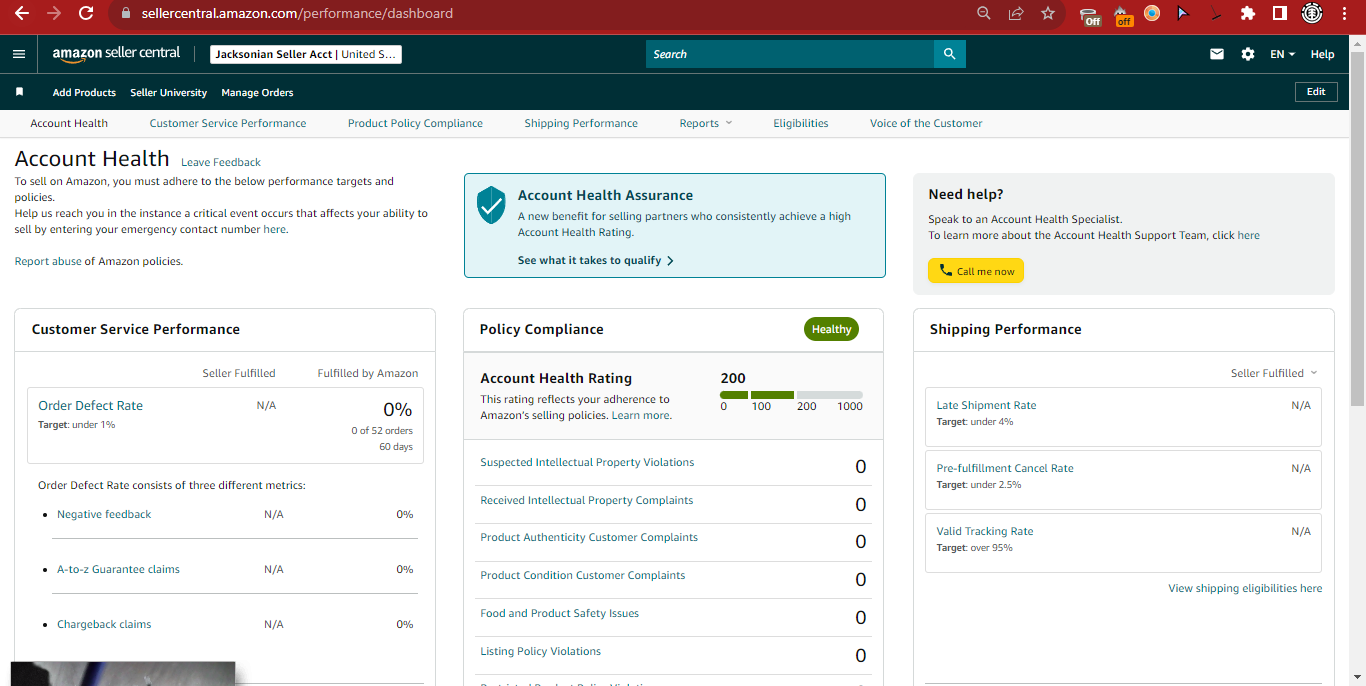The image size is (1366, 686).
Task: Open Received Intellectual Property Complaints
Action: pyautogui.click(x=587, y=500)
